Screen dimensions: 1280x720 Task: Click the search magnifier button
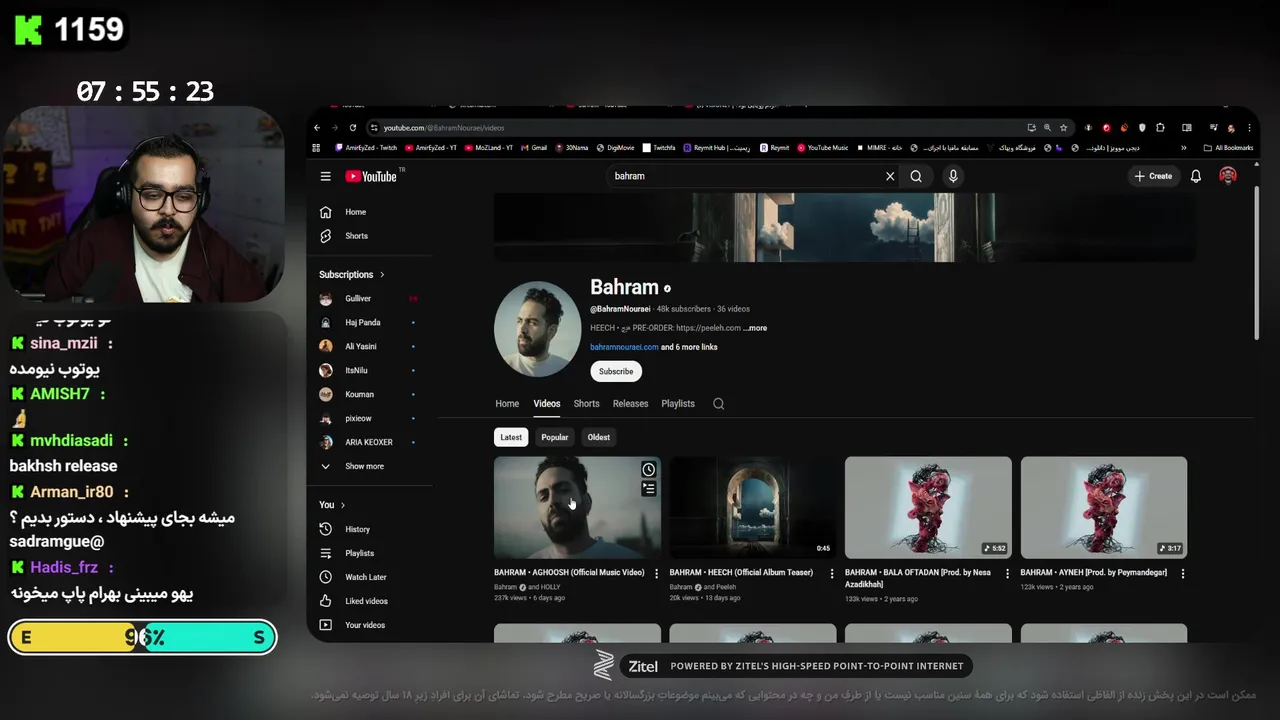[x=916, y=176]
